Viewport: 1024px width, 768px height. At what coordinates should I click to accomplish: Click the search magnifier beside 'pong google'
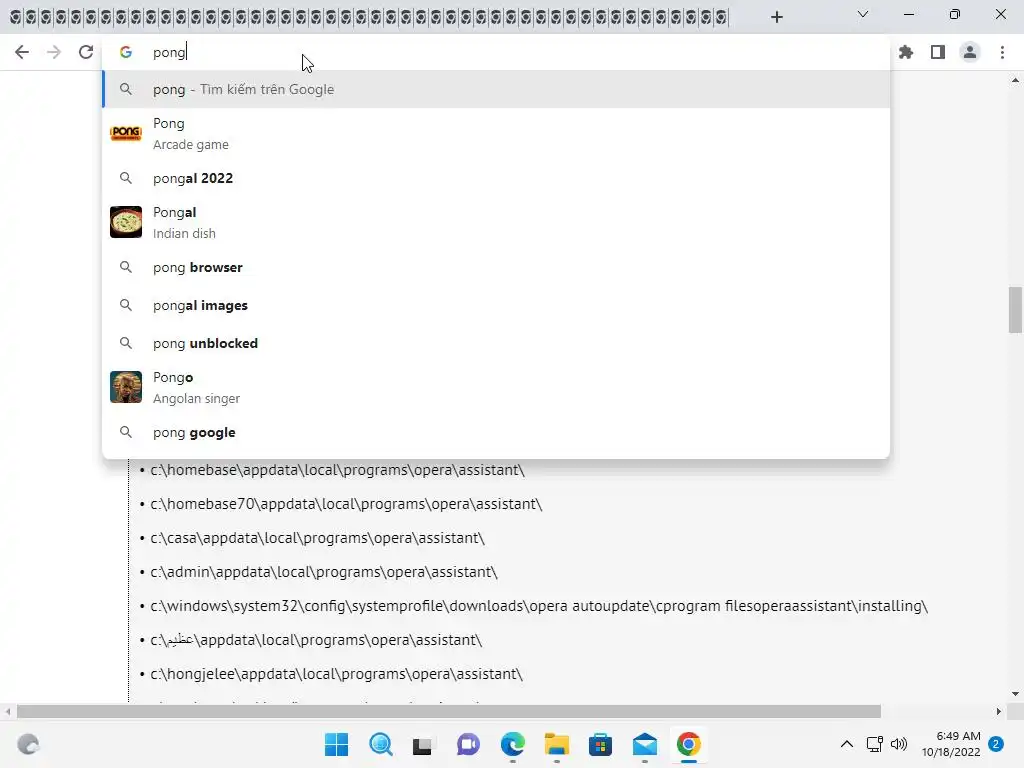[x=125, y=432]
